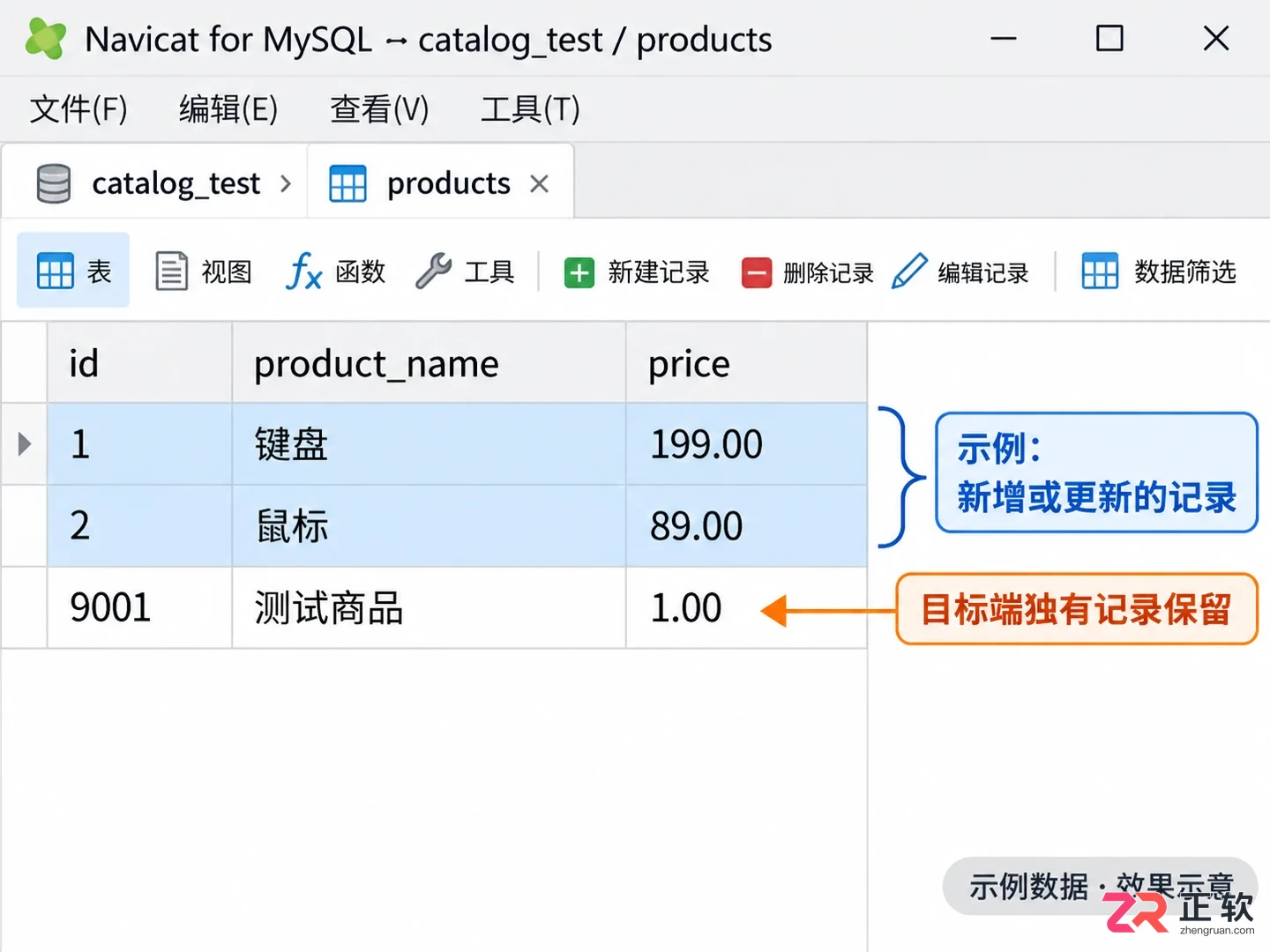The width and height of the screenshot is (1270, 952).
Task: Switch to the catalog_test tab
Action: pos(154,182)
